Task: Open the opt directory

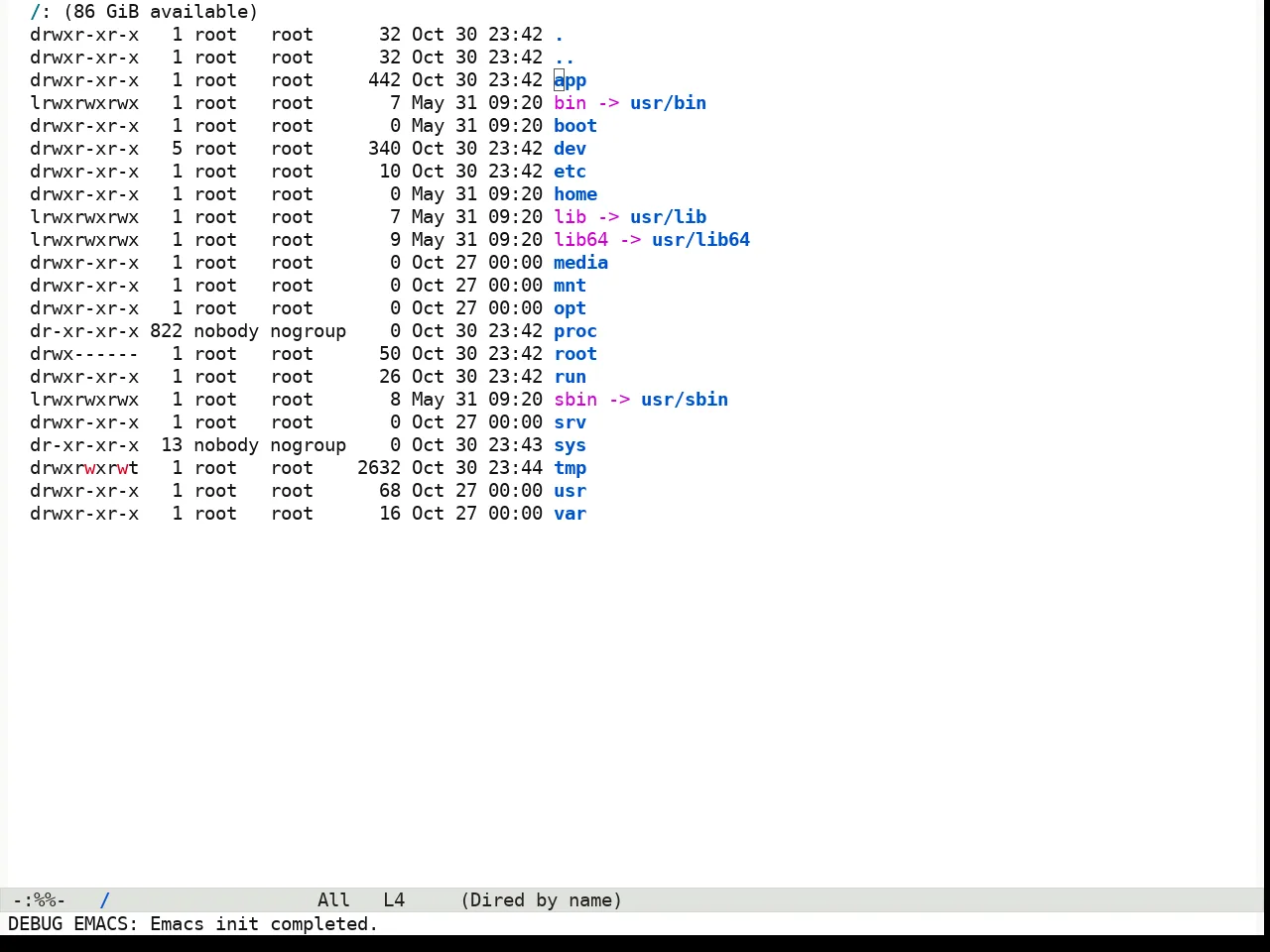Action: [571, 308]
